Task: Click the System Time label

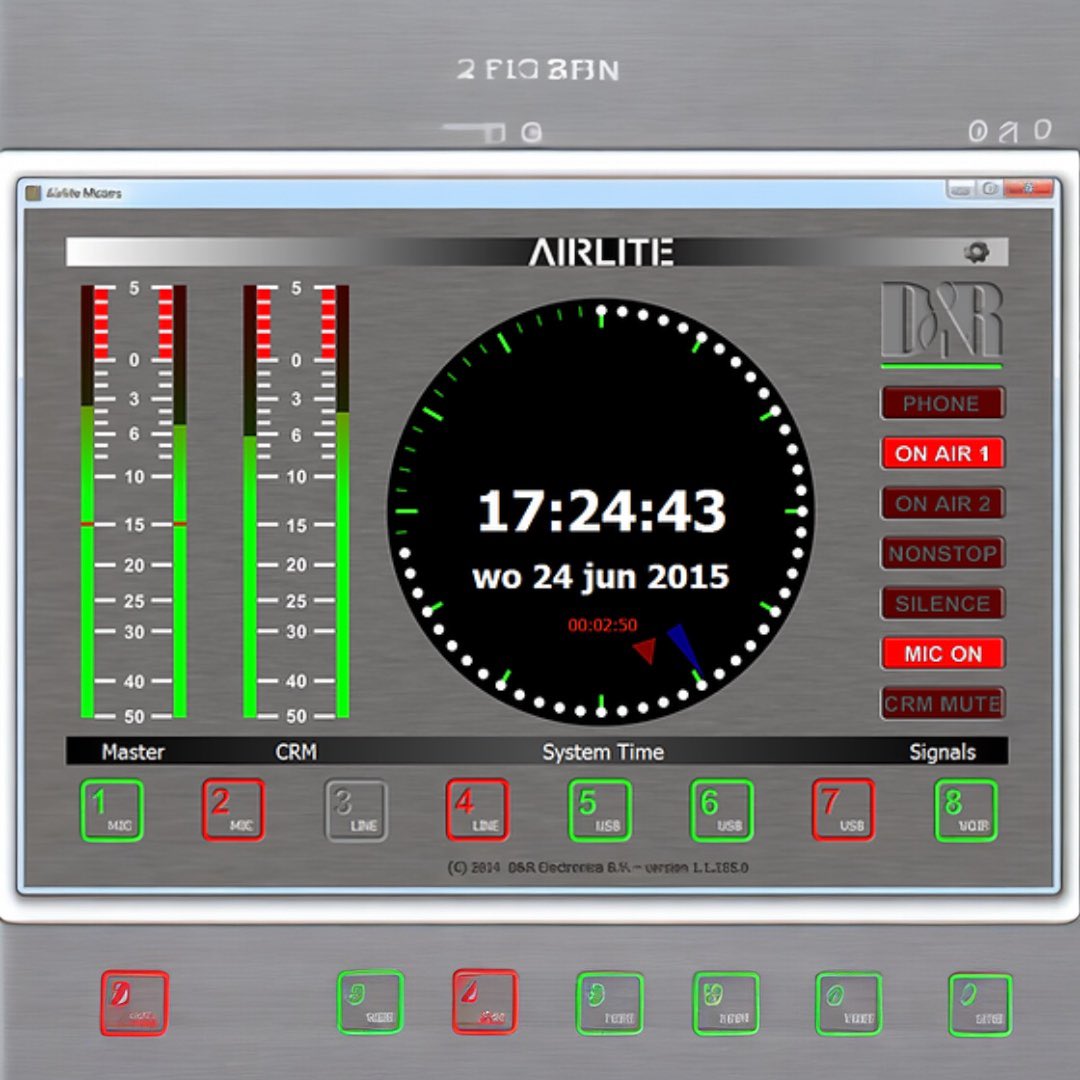Action: point(603,751)
